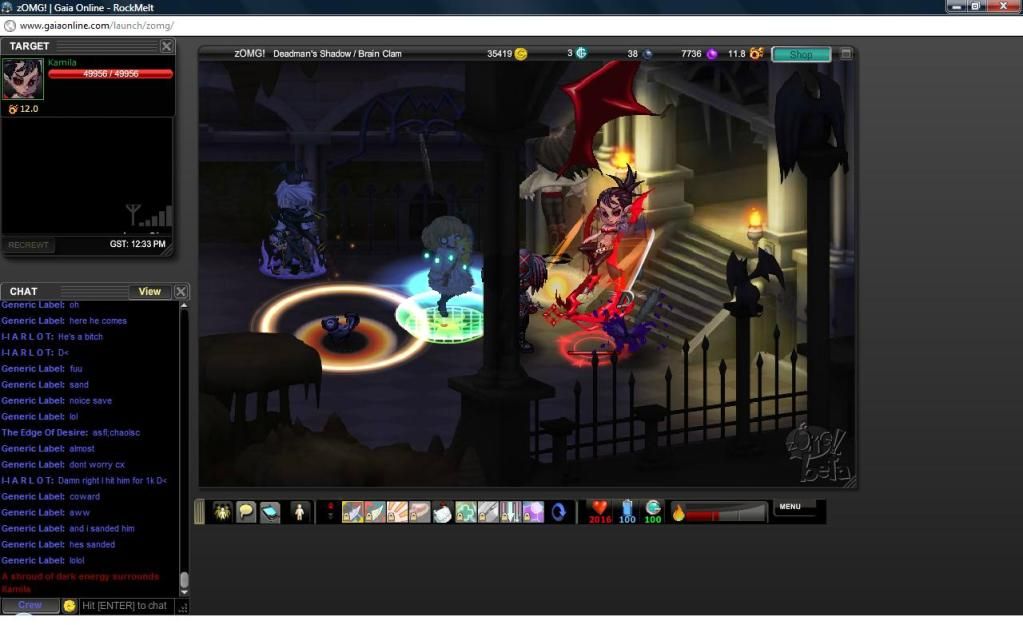The width and height of the screenshot is (1023, 625).
Task: Click the red rage level indicator light
Action: pos(330,508)
